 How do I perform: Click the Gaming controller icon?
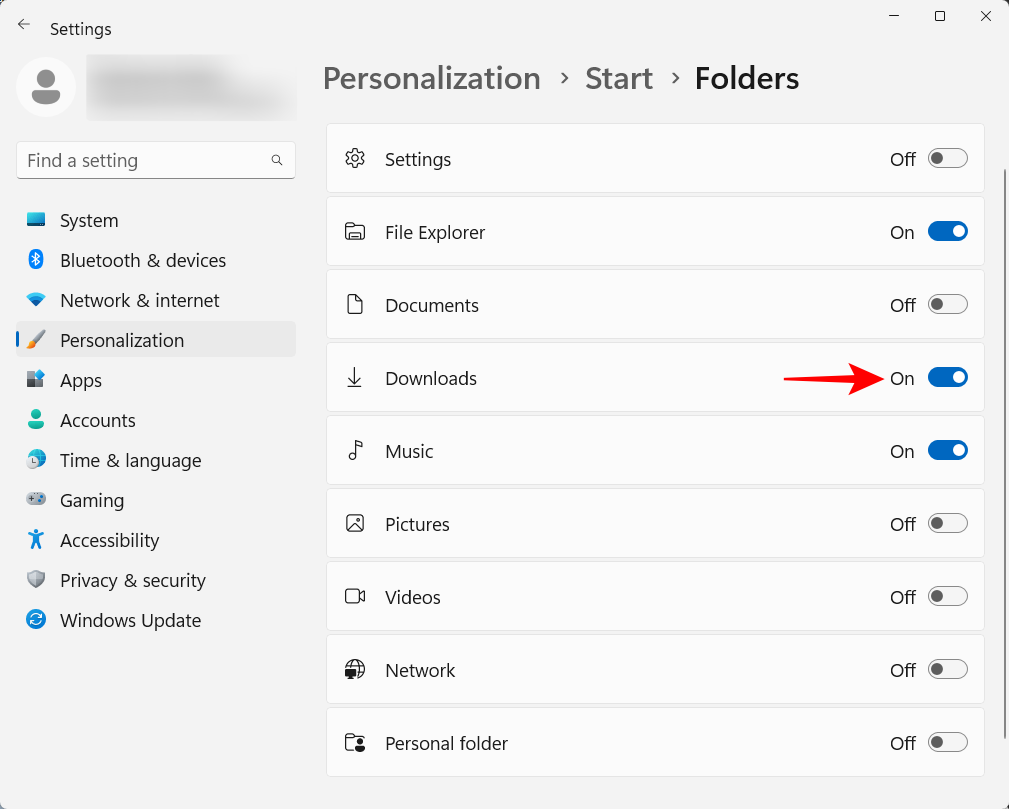pos(35,500)
